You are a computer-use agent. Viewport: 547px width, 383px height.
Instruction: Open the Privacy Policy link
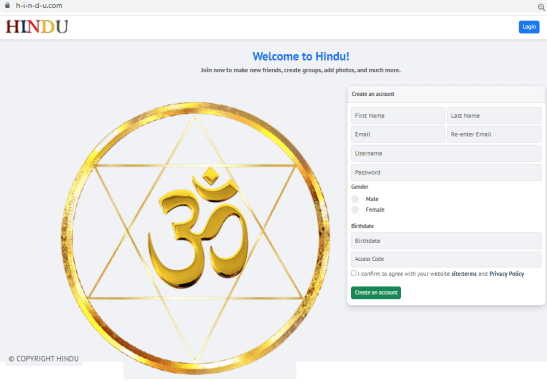coord(507,274)
